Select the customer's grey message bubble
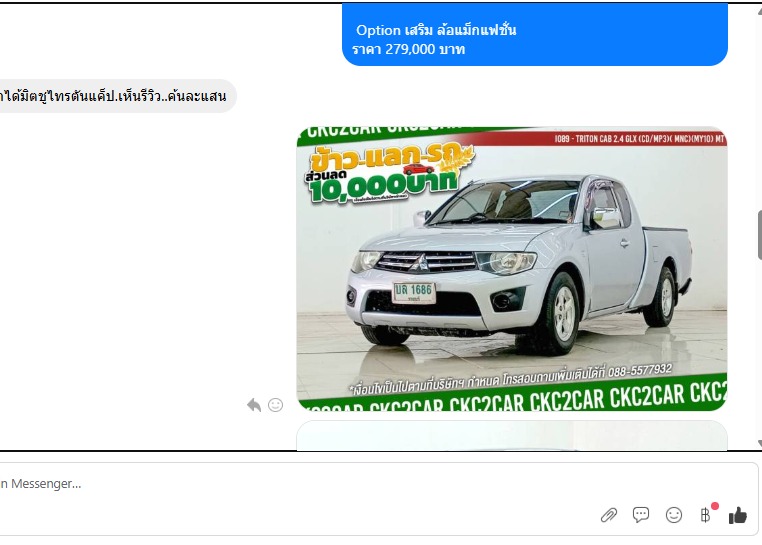Viewport: 762px width, 545px height. (117, 96)
